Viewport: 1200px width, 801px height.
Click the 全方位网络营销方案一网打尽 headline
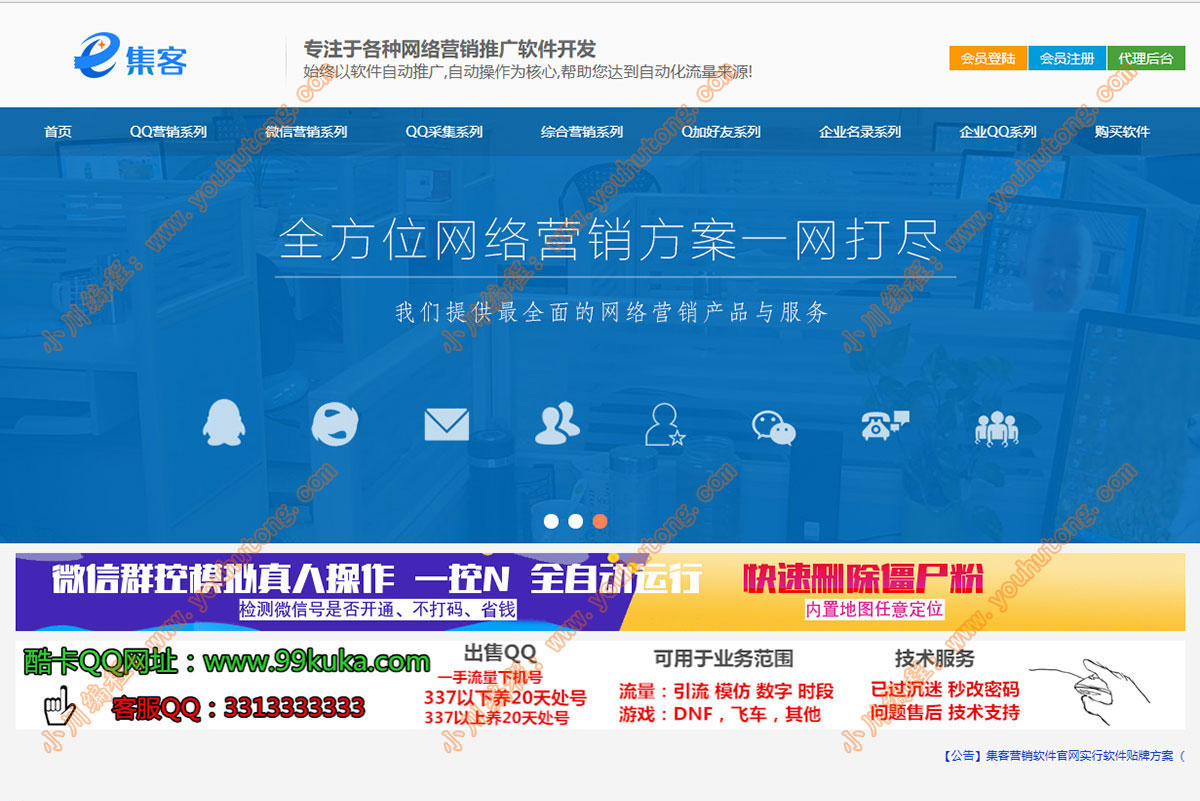coord(611,240)
